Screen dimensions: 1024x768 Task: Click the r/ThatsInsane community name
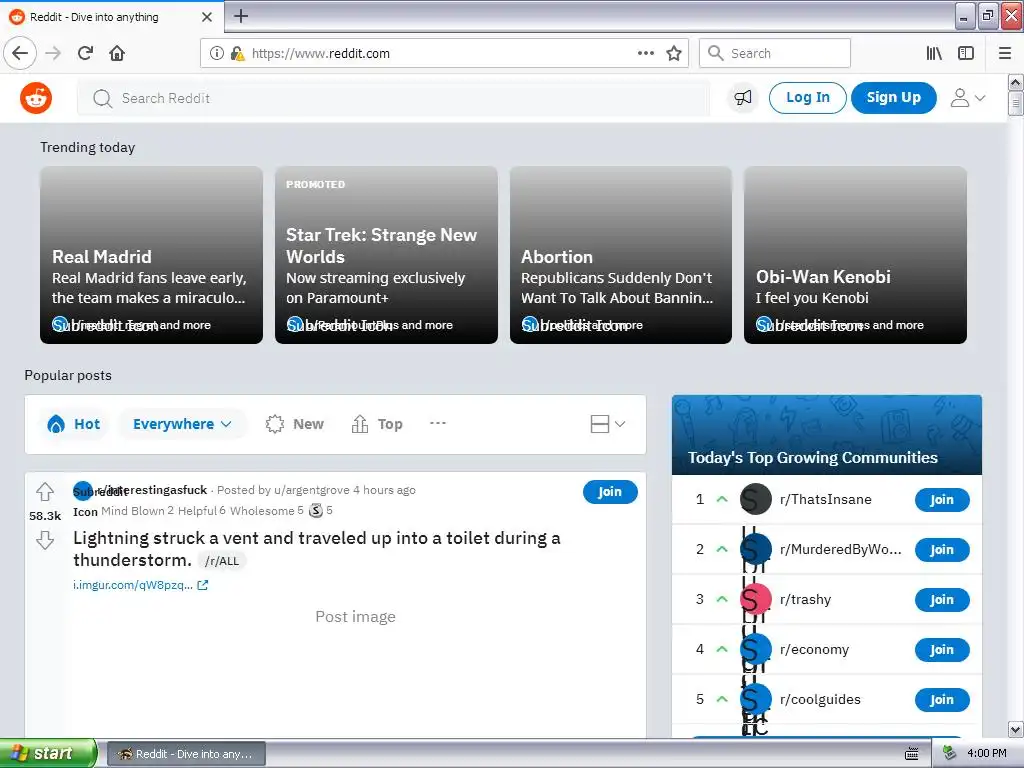(825, 499)
